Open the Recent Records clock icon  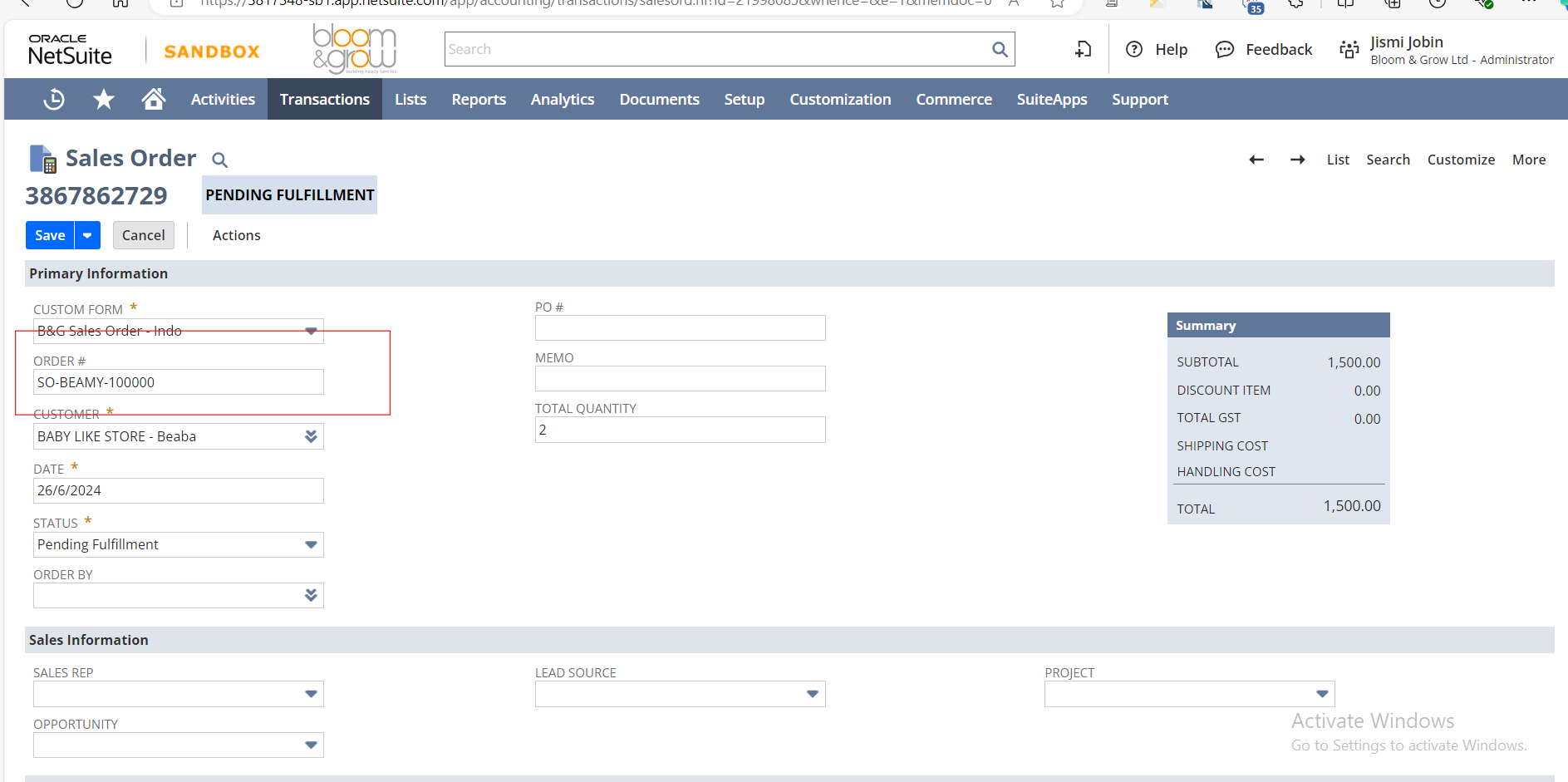[54, 99]
